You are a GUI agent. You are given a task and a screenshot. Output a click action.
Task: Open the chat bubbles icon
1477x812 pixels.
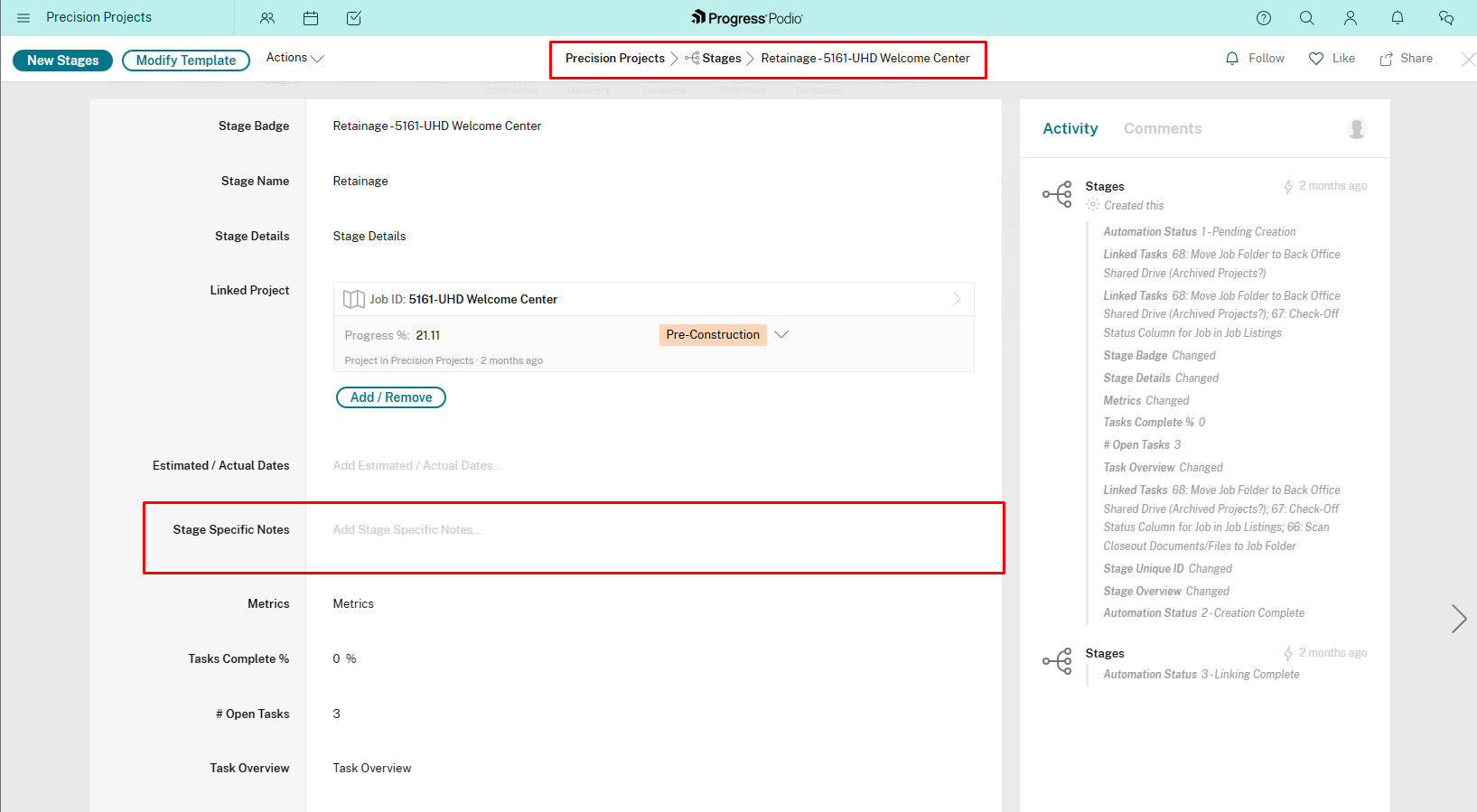point(1446,18)
